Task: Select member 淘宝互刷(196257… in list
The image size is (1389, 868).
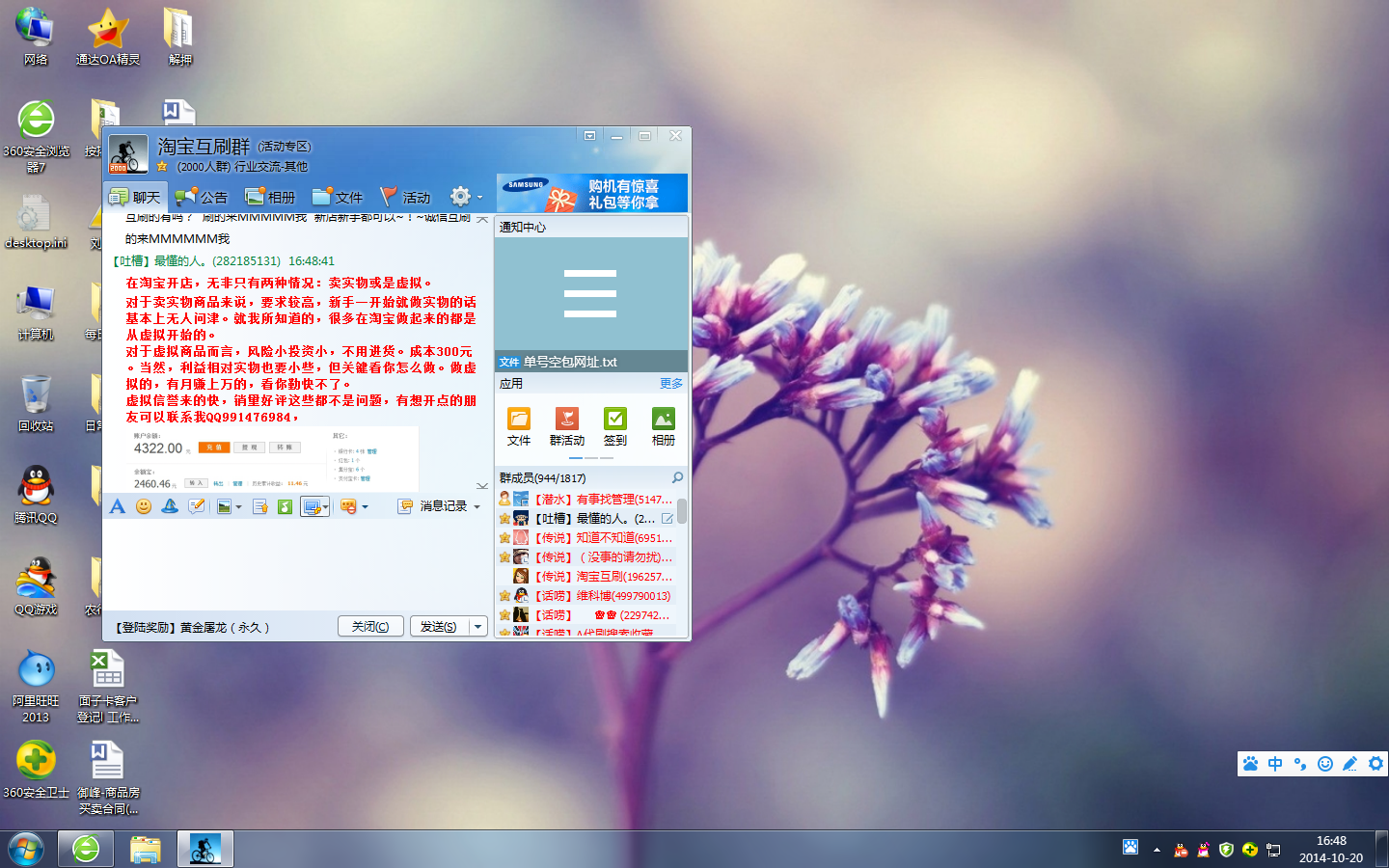Action: (x=586, y=577)
